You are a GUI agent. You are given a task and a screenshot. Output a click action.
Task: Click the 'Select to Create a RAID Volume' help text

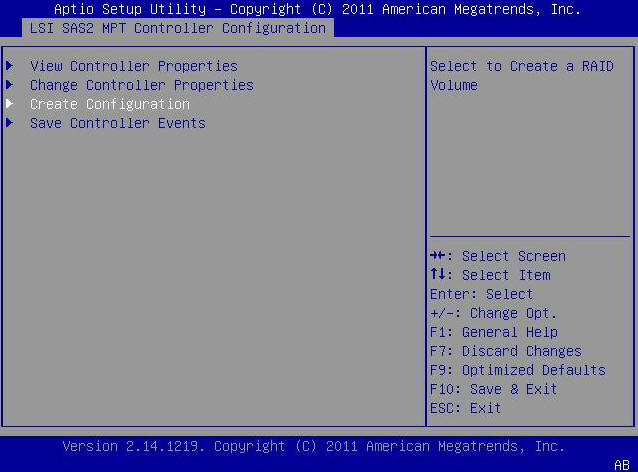(x=522, y=76)
